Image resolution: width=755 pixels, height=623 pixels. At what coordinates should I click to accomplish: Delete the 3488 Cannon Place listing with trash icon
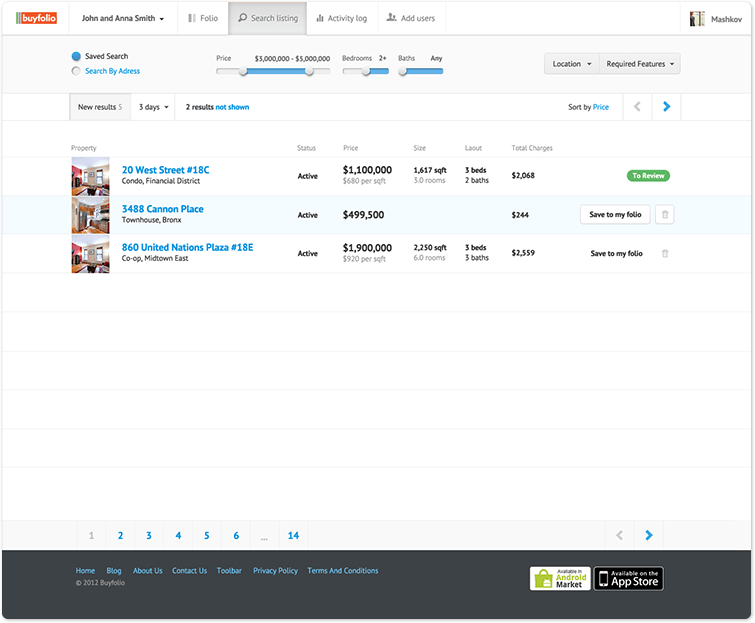(x=667, y=215)
